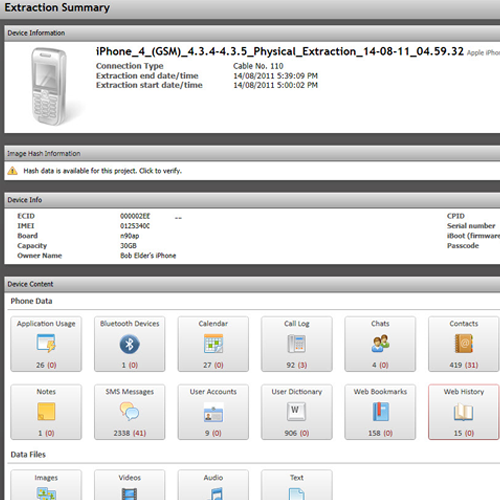Image resolution: width=500 pixels, height=500 pixels.
Task: Open the Videos film strip icon
Action: (130, 494)
